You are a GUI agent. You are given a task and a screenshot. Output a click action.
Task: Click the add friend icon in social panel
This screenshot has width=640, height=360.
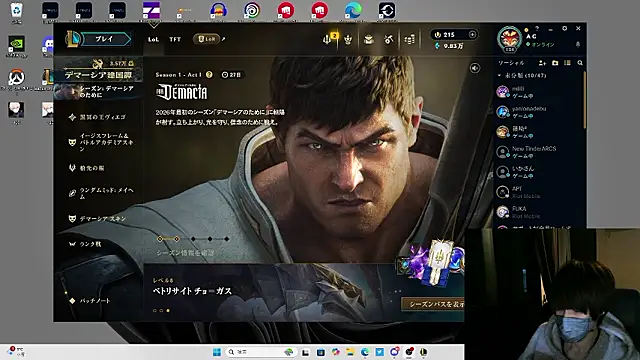click(542, 63)
